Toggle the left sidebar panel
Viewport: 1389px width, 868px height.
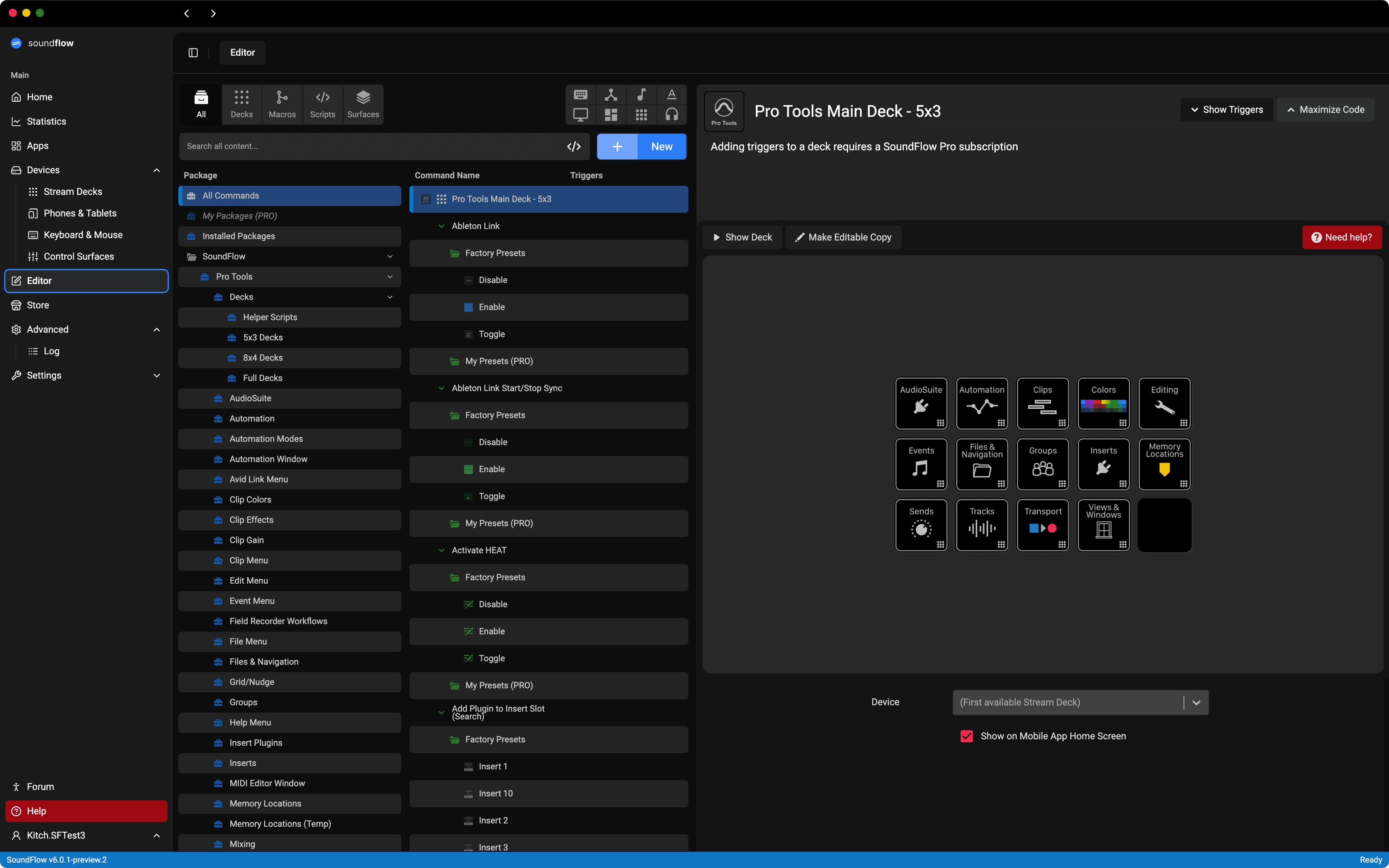point(192,52)
